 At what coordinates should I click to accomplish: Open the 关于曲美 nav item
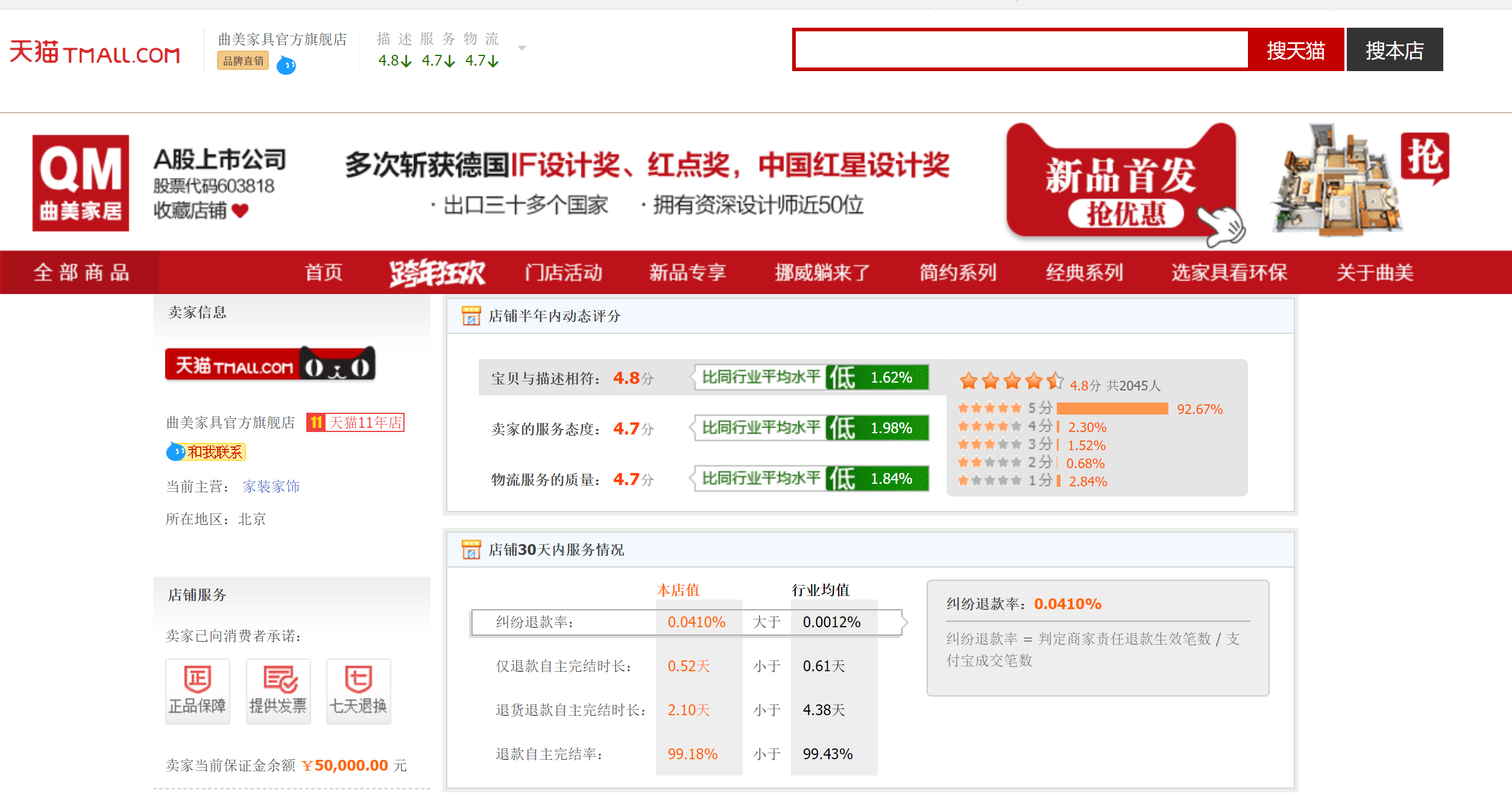point(1375,272)
